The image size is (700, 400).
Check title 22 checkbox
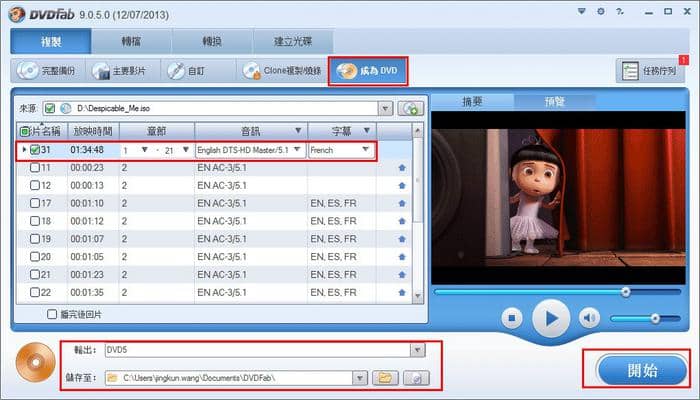[x=35, y=292]
